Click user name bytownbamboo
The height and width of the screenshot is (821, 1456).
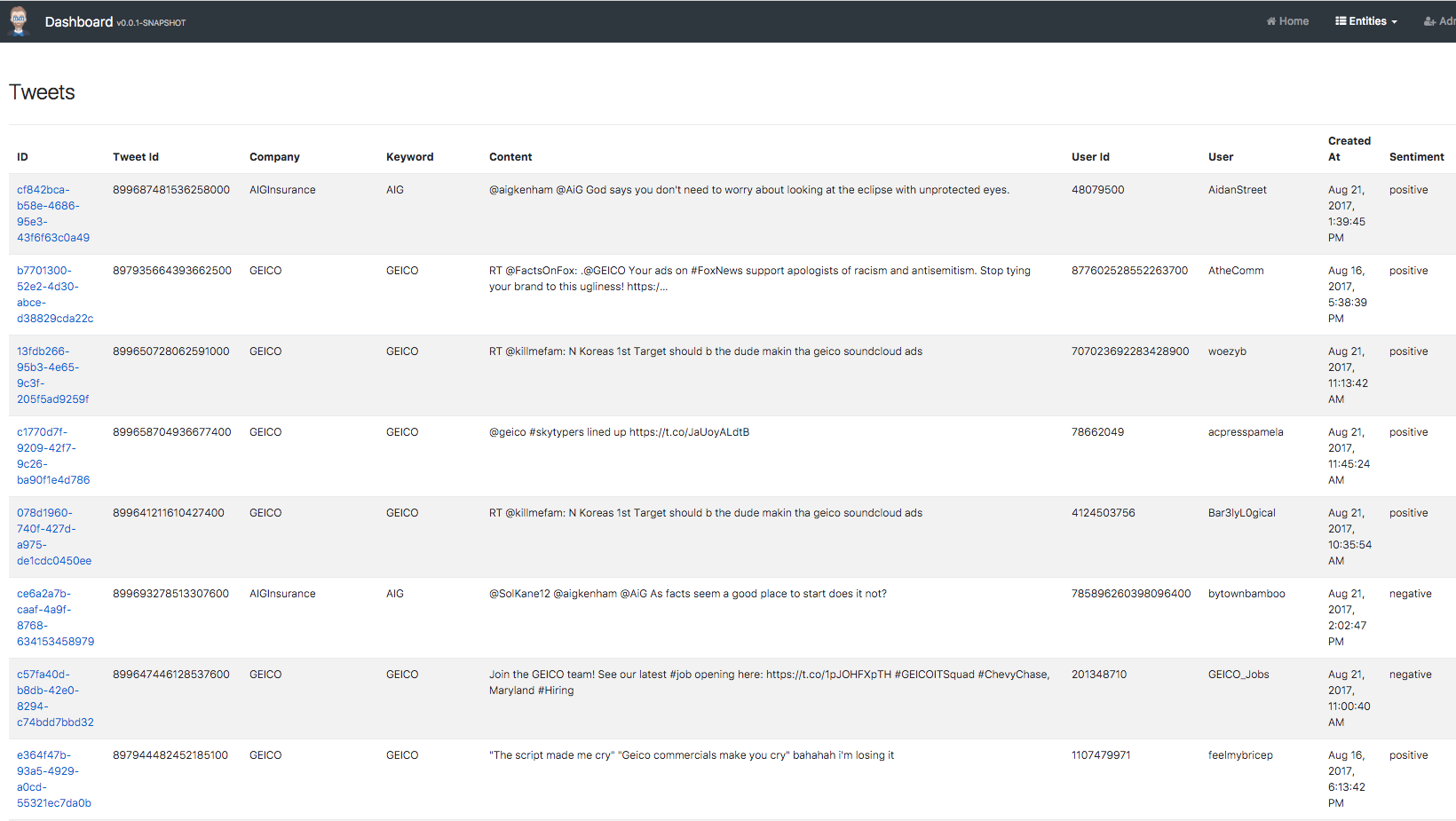1246,594
